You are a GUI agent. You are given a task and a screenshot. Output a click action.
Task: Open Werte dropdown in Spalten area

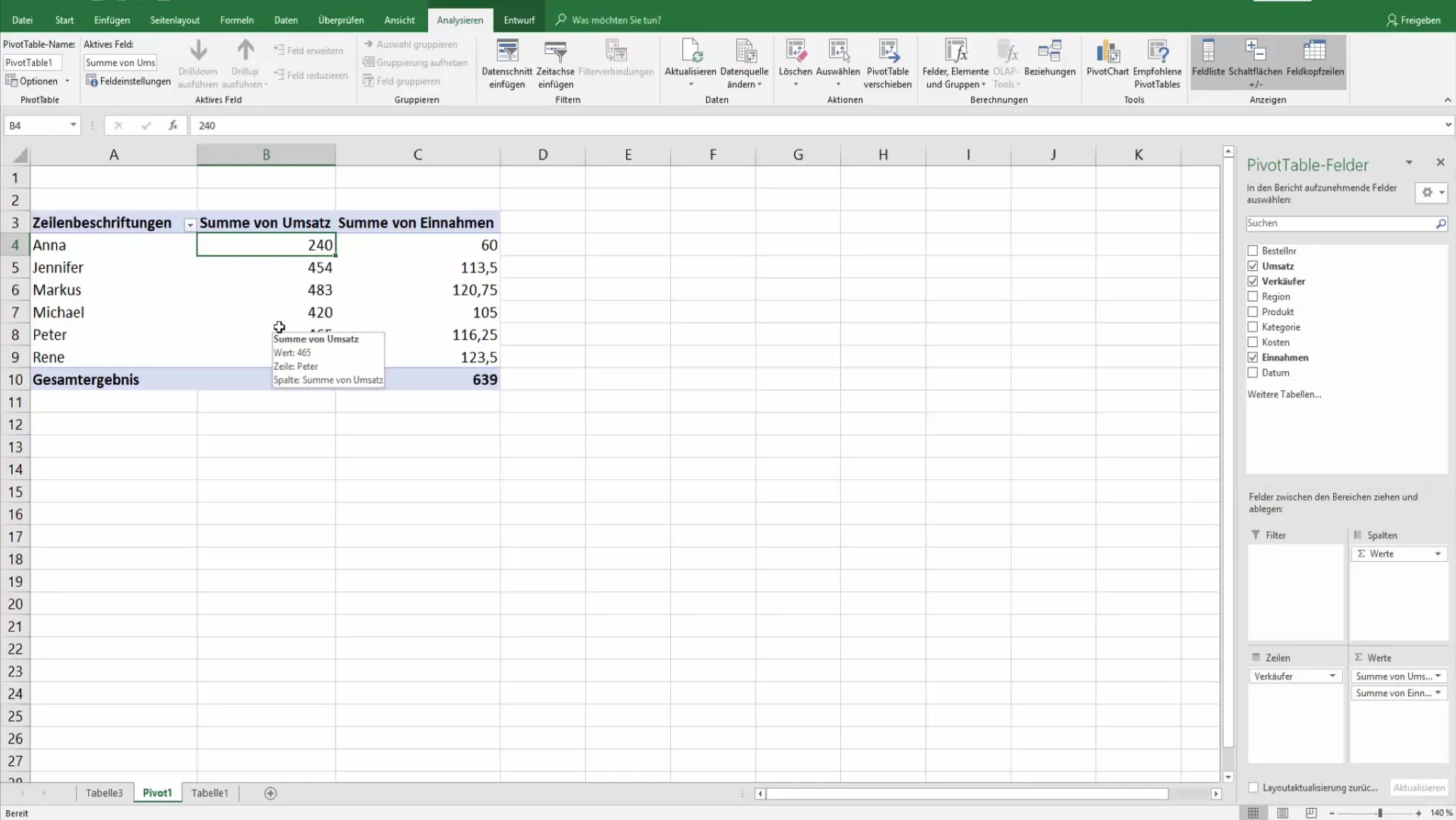(x=1438, y=554)
